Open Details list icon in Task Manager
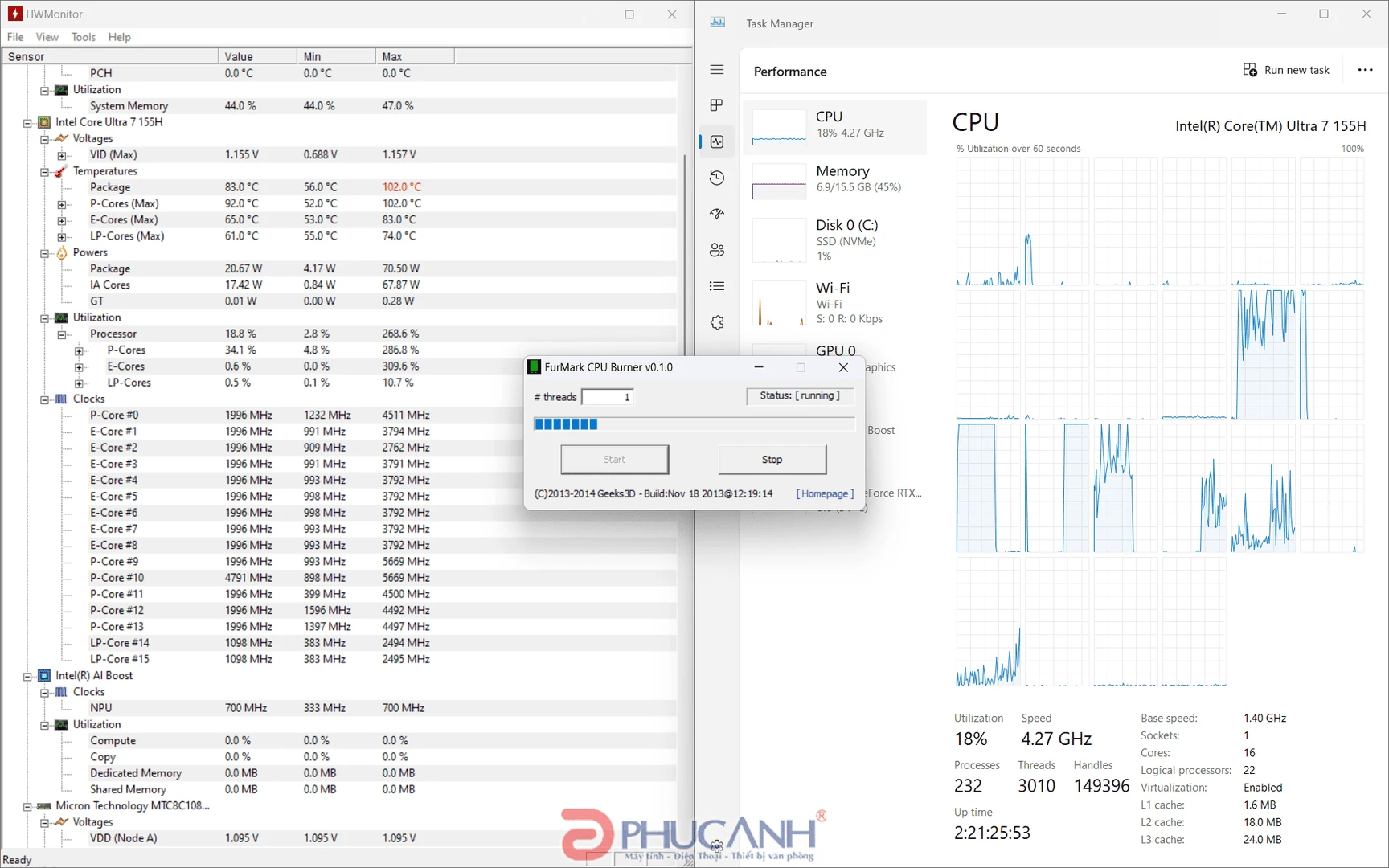The width and height of the screenshot is (1389, 868). [x=717, y=286]
